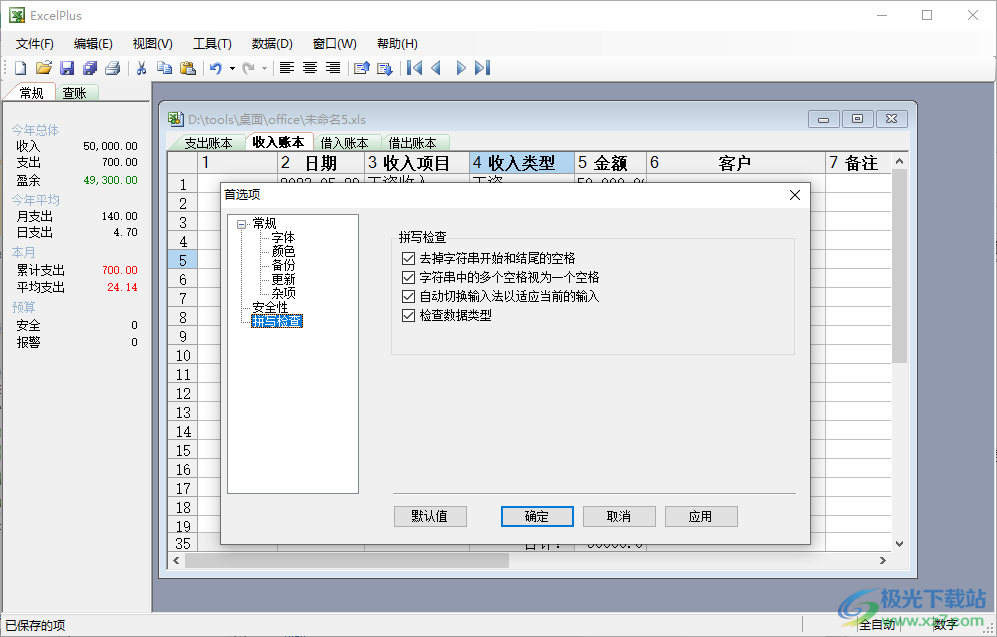Select 杂项 in preferences tree
This screenshot has width=997, height=637.
coord(283,293)
